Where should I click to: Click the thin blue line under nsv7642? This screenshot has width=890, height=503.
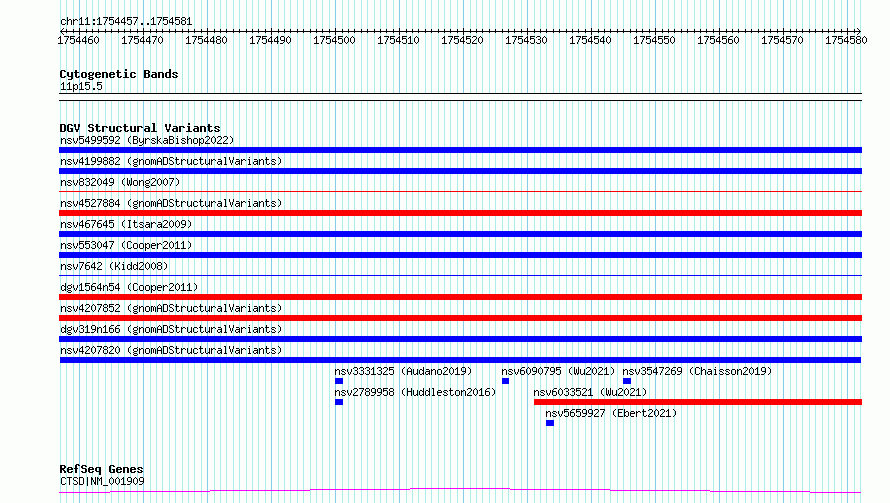click(460, 276)
